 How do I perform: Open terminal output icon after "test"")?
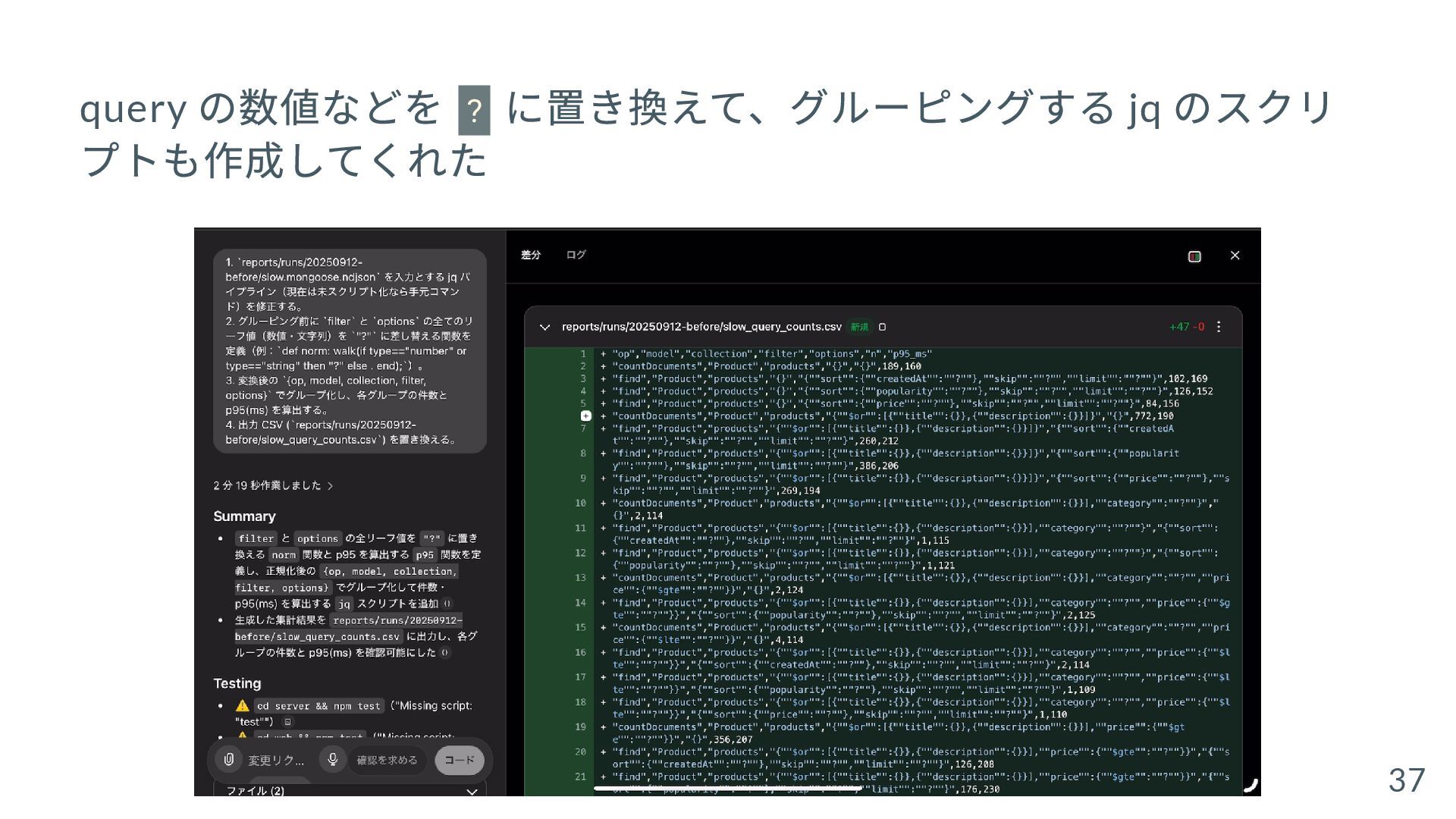[287, 722]
